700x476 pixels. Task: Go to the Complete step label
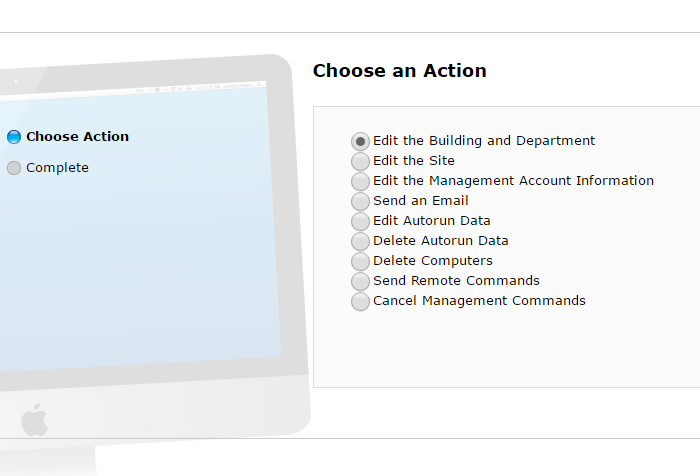point(58,167)
